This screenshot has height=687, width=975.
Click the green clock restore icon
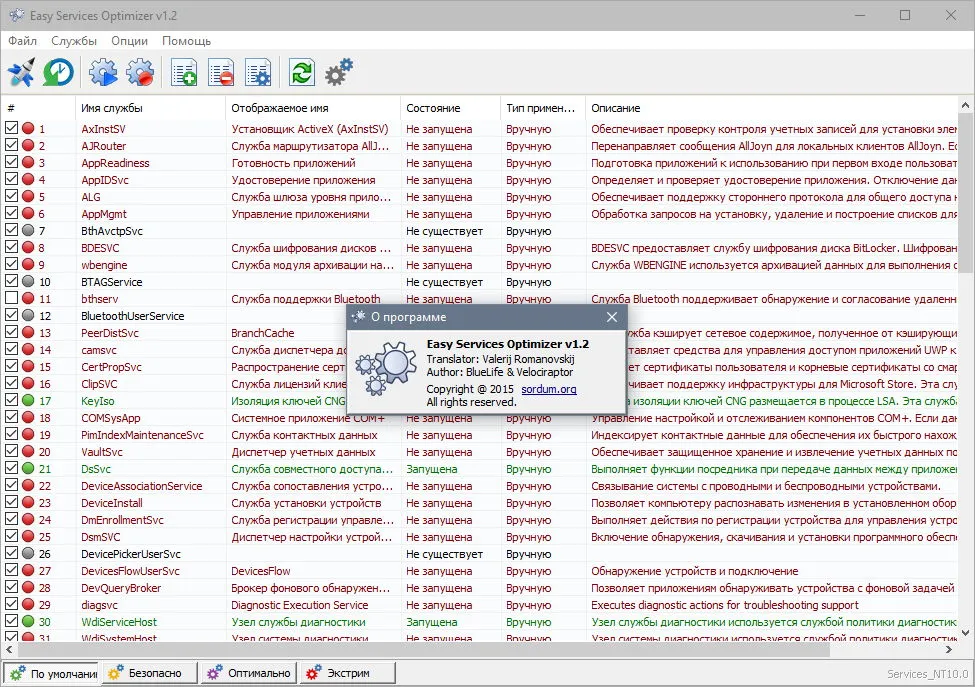[58, 73]
